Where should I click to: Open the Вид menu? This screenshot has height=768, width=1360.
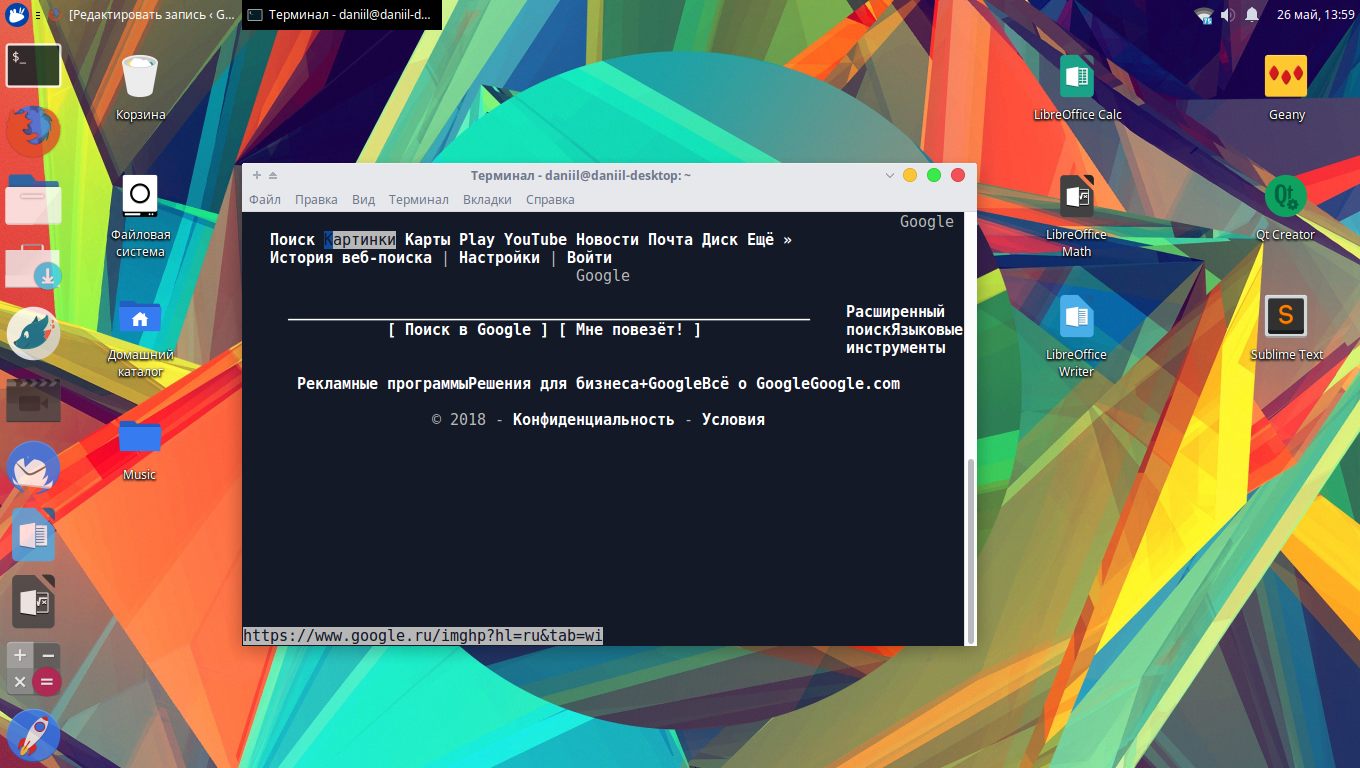tap(364, 199)
